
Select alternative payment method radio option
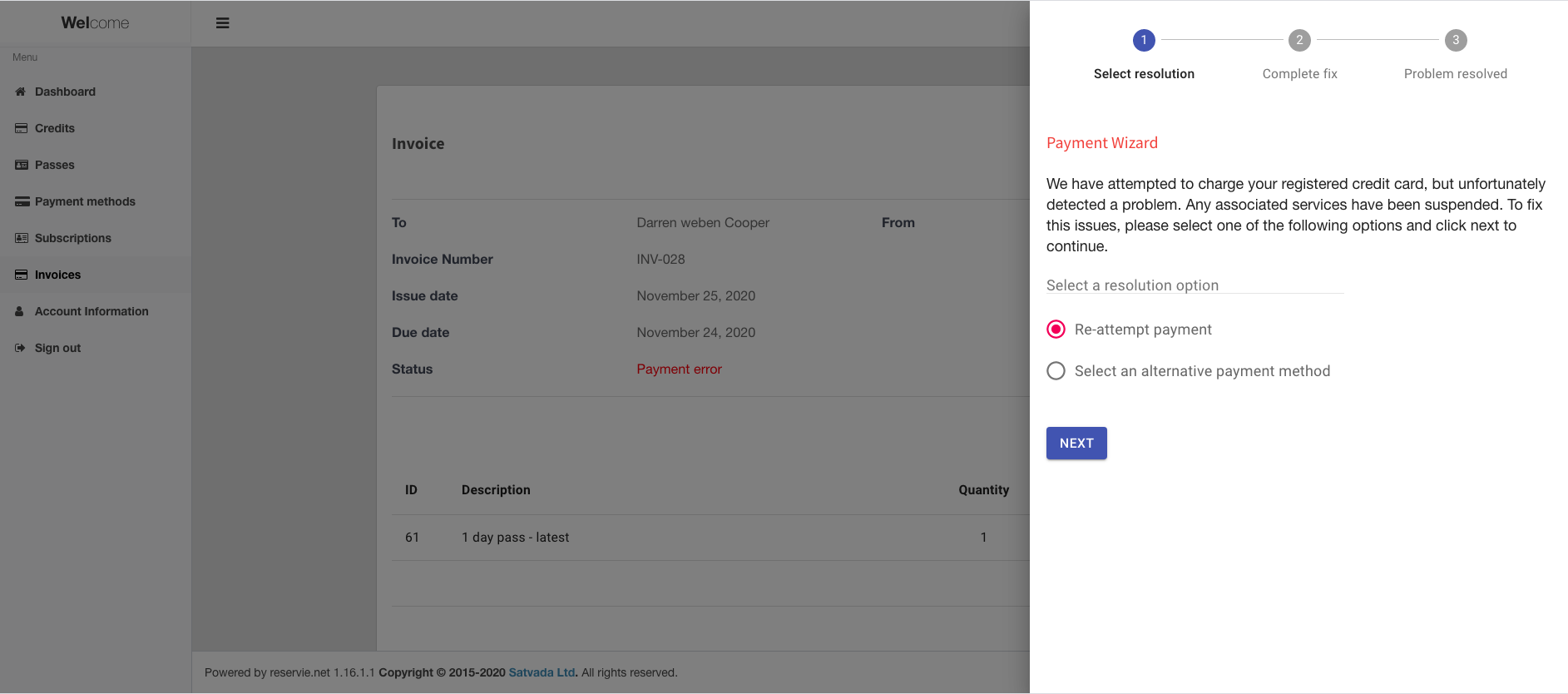1056,371
